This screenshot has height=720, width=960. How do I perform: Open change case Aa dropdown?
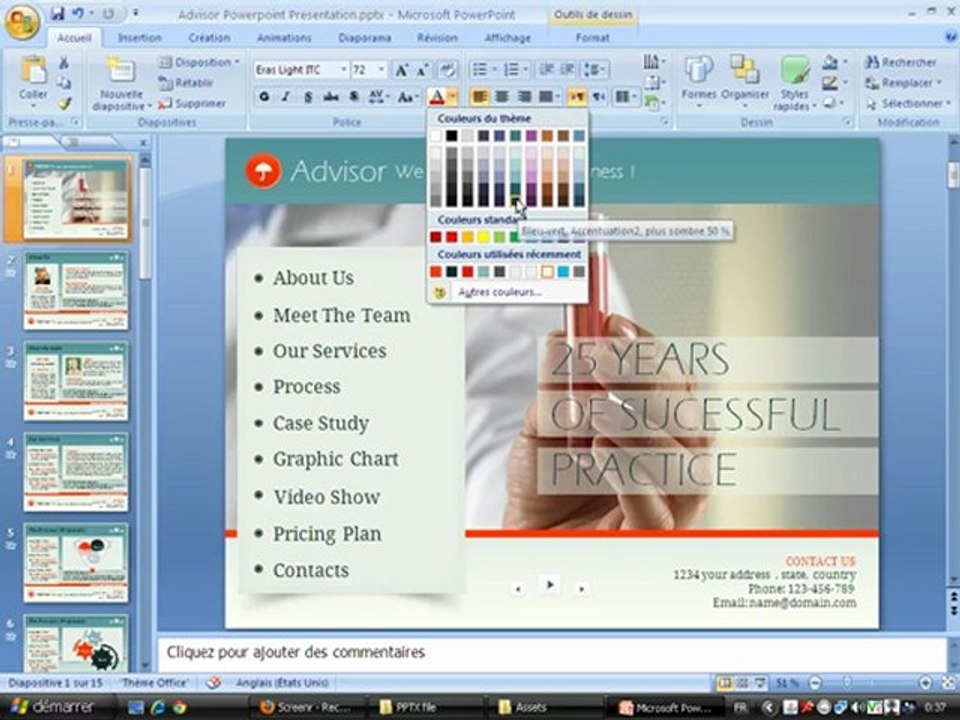click(407, 97)
